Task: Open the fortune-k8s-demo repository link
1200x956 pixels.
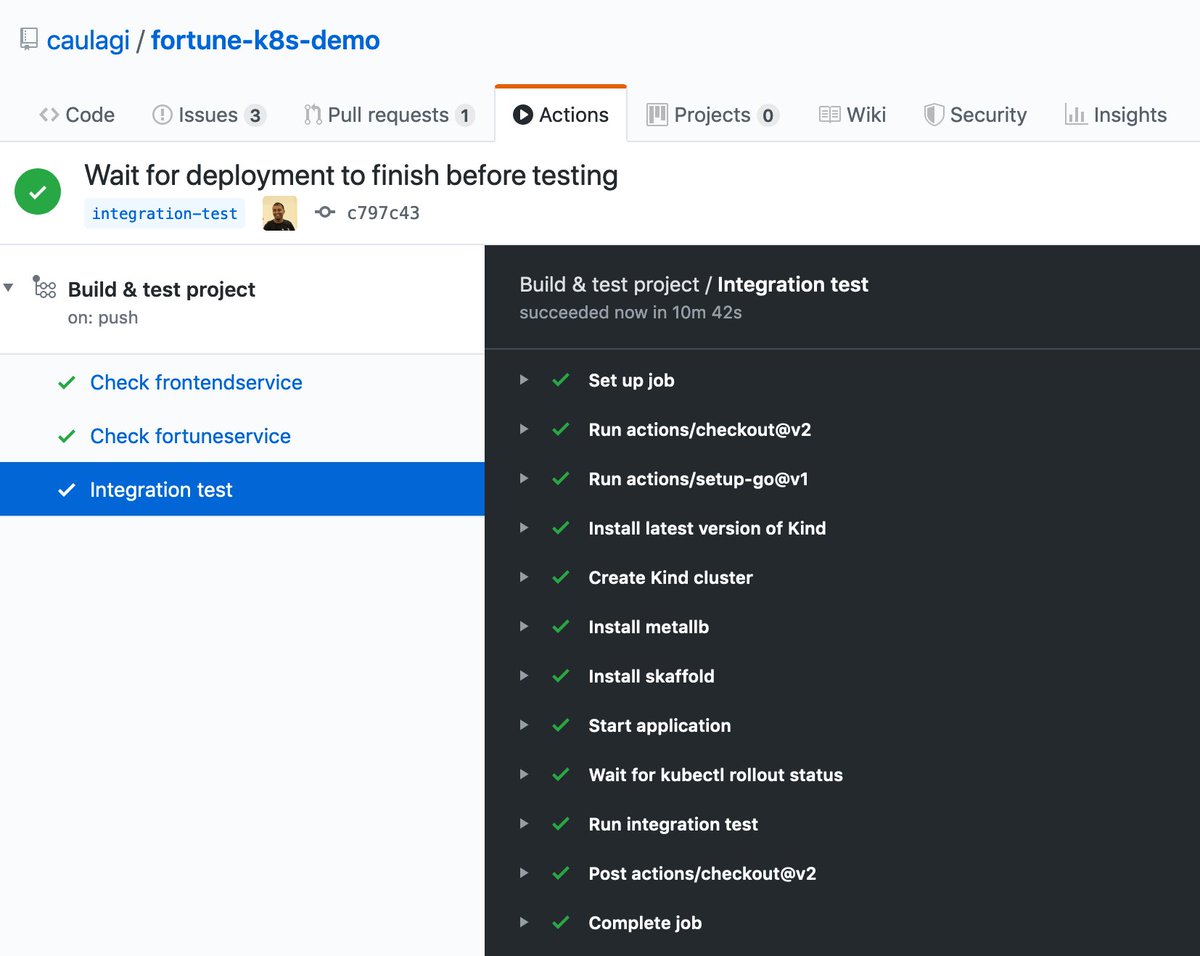Action: pyautogui.click(x=265, y=41)
